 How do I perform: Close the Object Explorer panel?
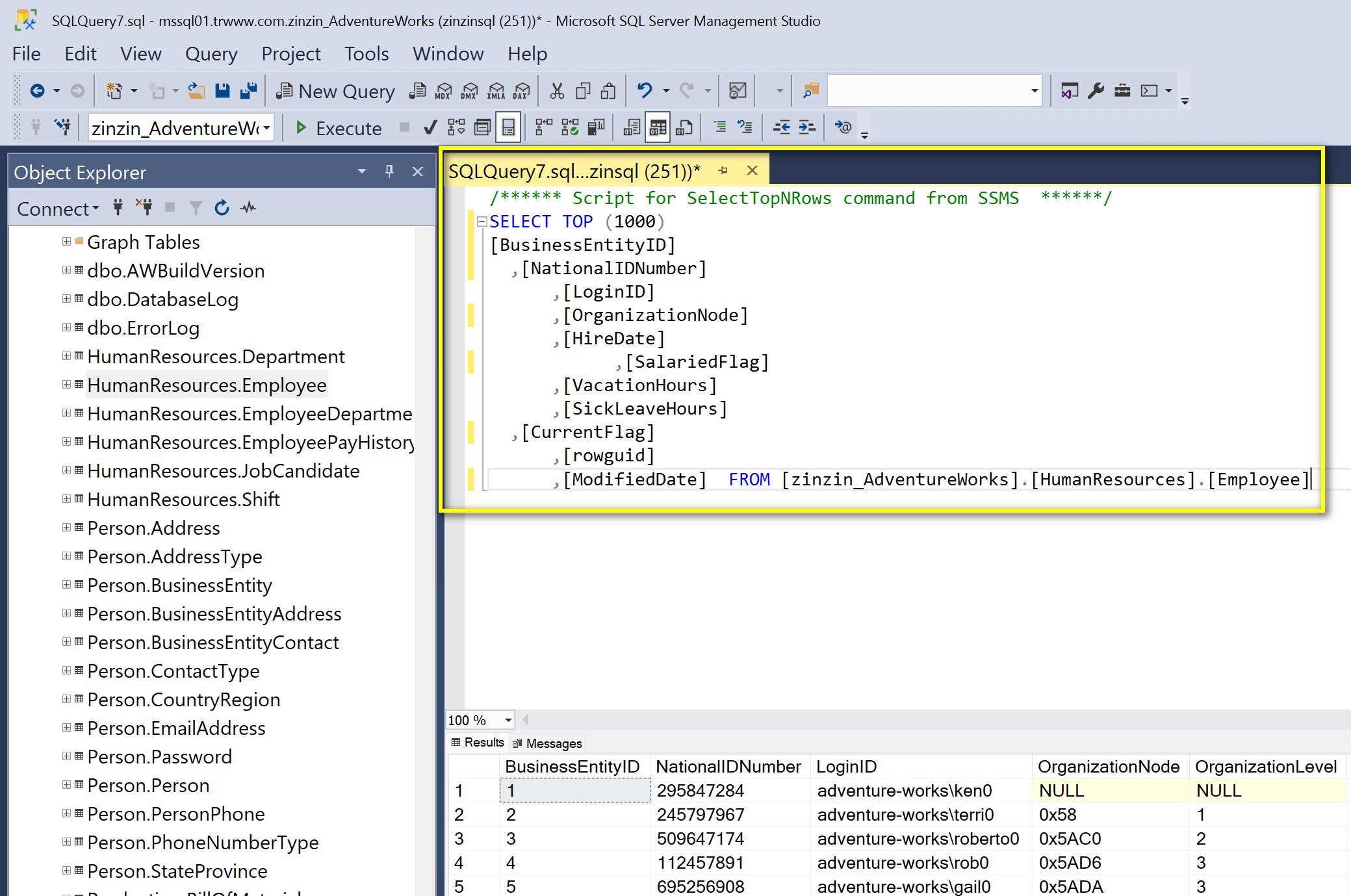tap(418, 172)
